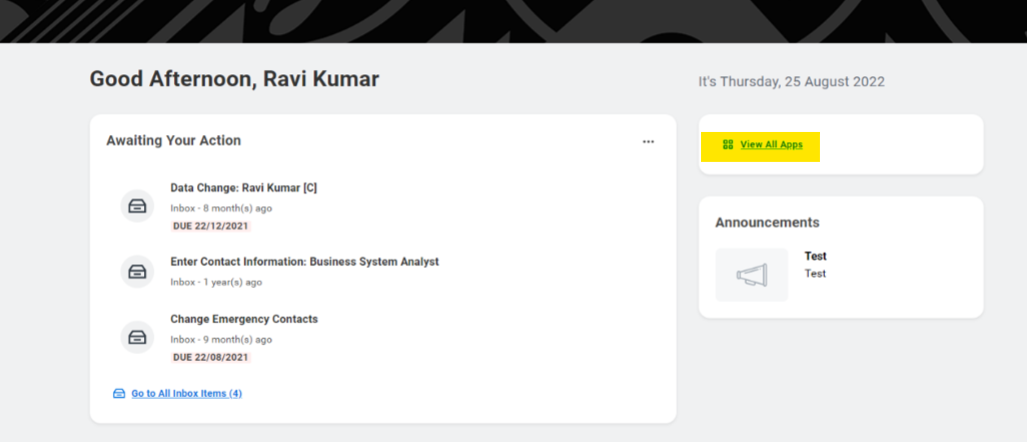1027x442 pixels.
Task: Open Enter Contact Information: Business System Analyst
Action: pyautogui.click(x=304, y=262)
